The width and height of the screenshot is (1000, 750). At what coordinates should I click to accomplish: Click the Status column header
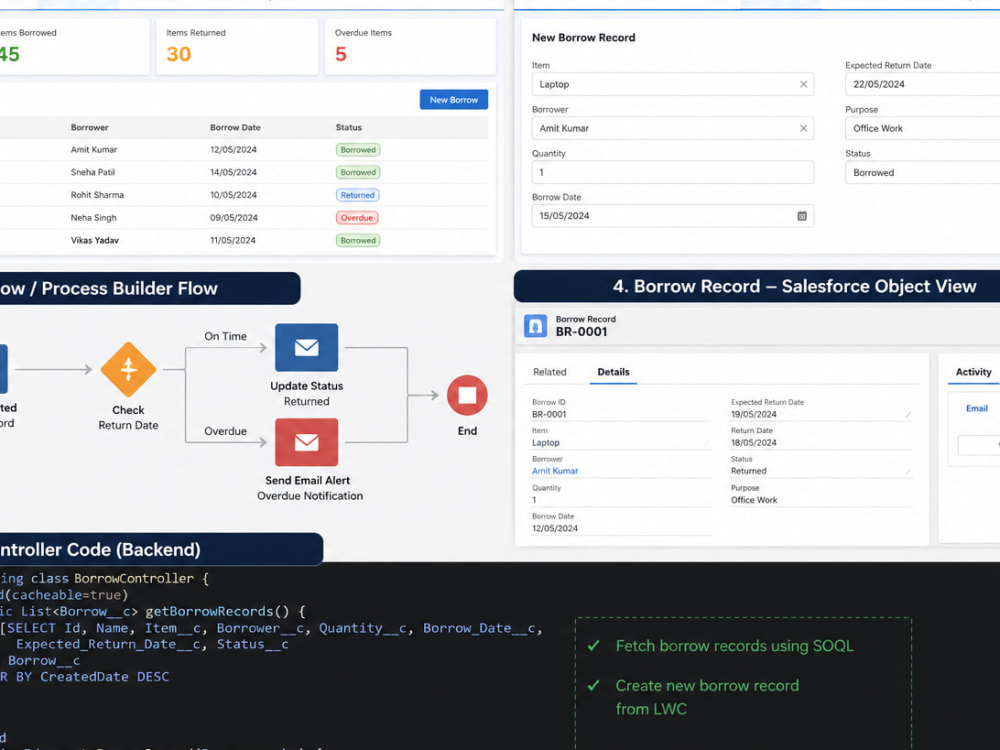(x=349, y=128)
